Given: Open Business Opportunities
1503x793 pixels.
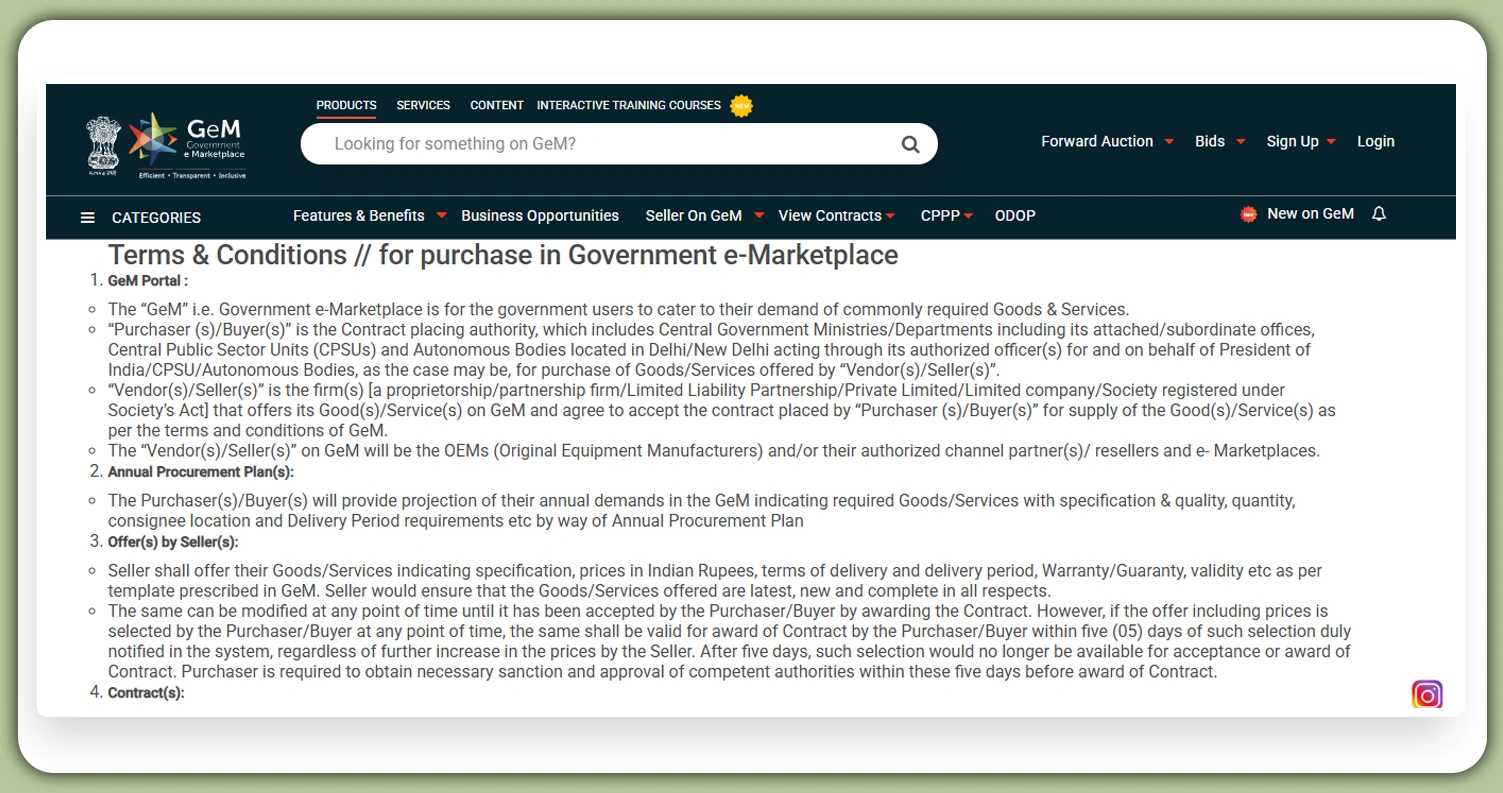Looking at the screenshot, I should 540,215.
